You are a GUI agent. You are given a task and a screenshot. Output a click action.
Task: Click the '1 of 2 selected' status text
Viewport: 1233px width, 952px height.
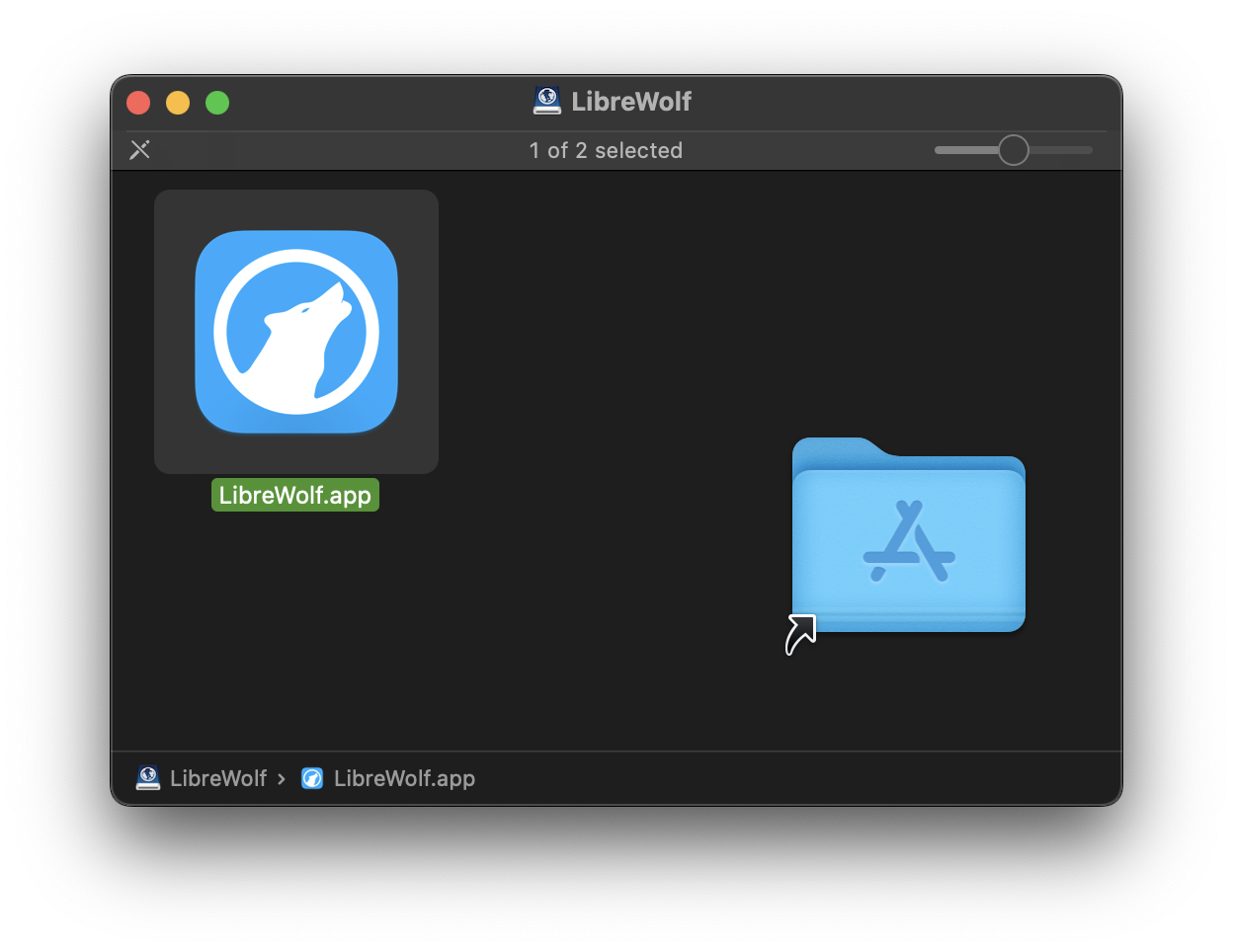click(606, 150)
